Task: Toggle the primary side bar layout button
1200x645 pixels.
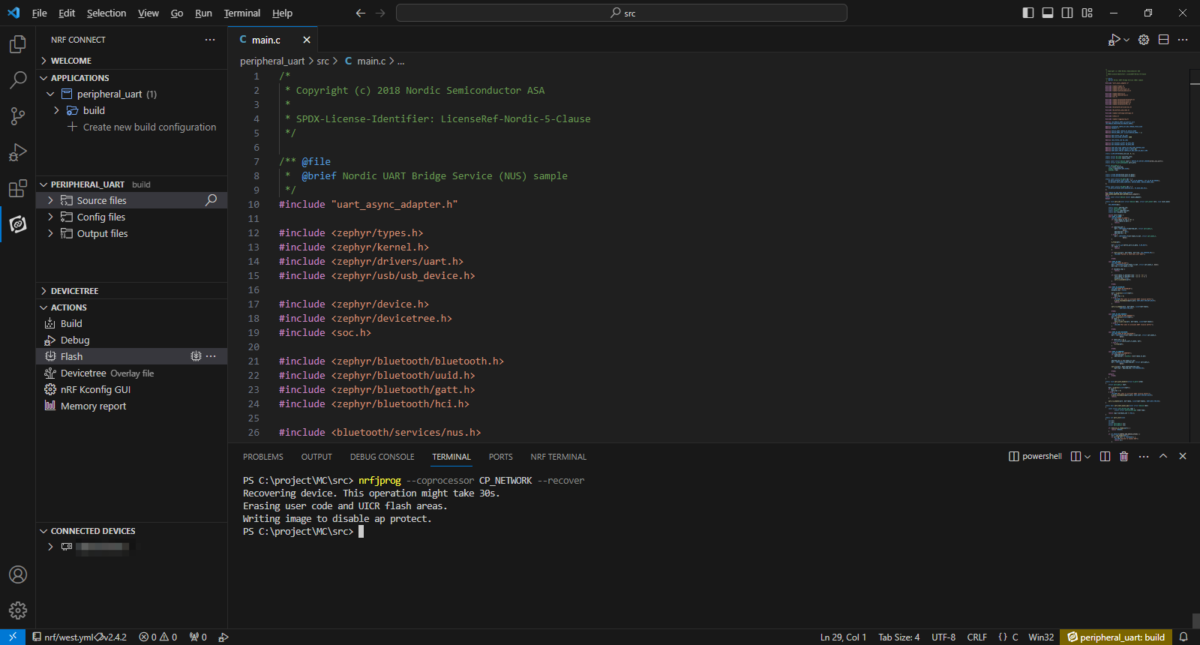Action: [1029, 13]
